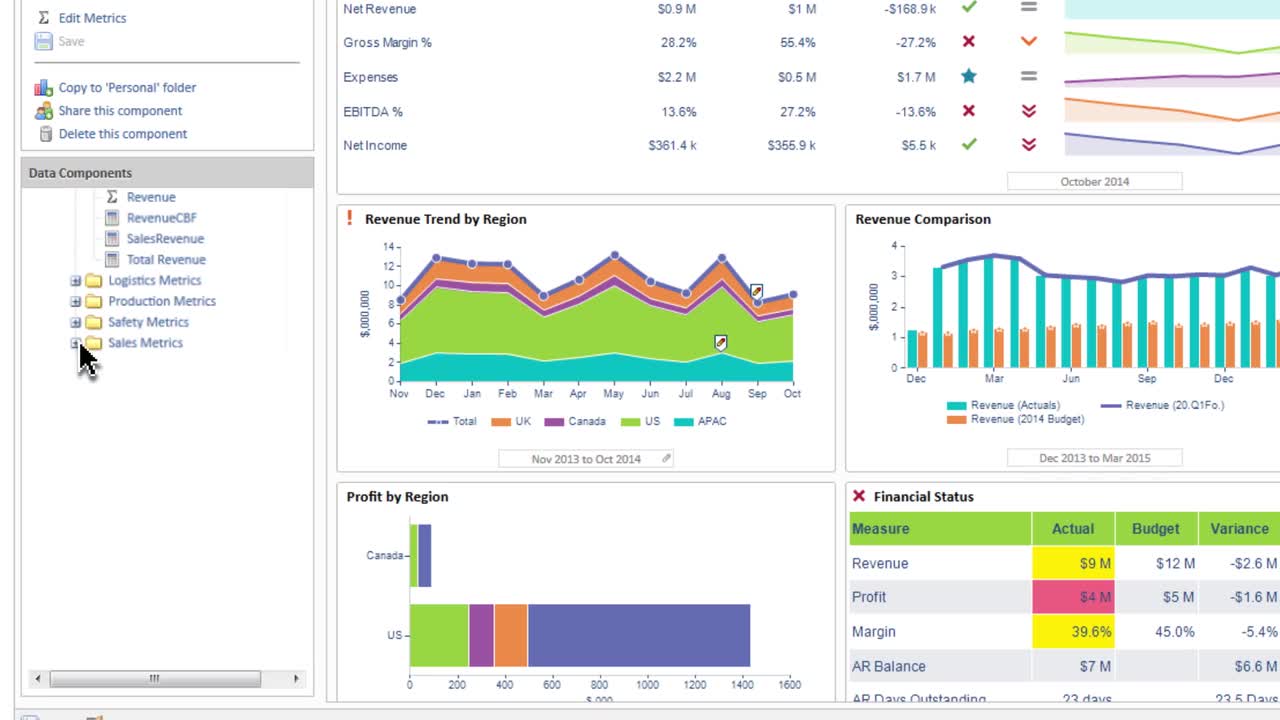
Task: Click the annotation marker near Aug on chart
Action: point(720,342)
